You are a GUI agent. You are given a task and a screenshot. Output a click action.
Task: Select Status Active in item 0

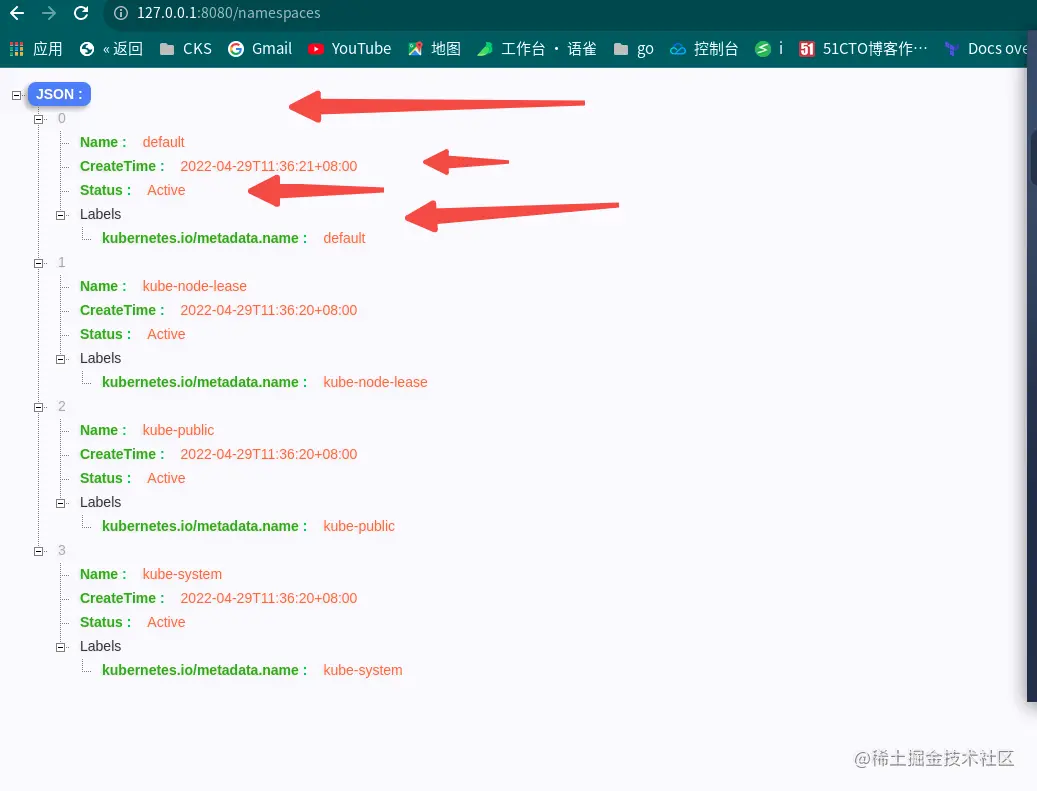tap(166, 190)
